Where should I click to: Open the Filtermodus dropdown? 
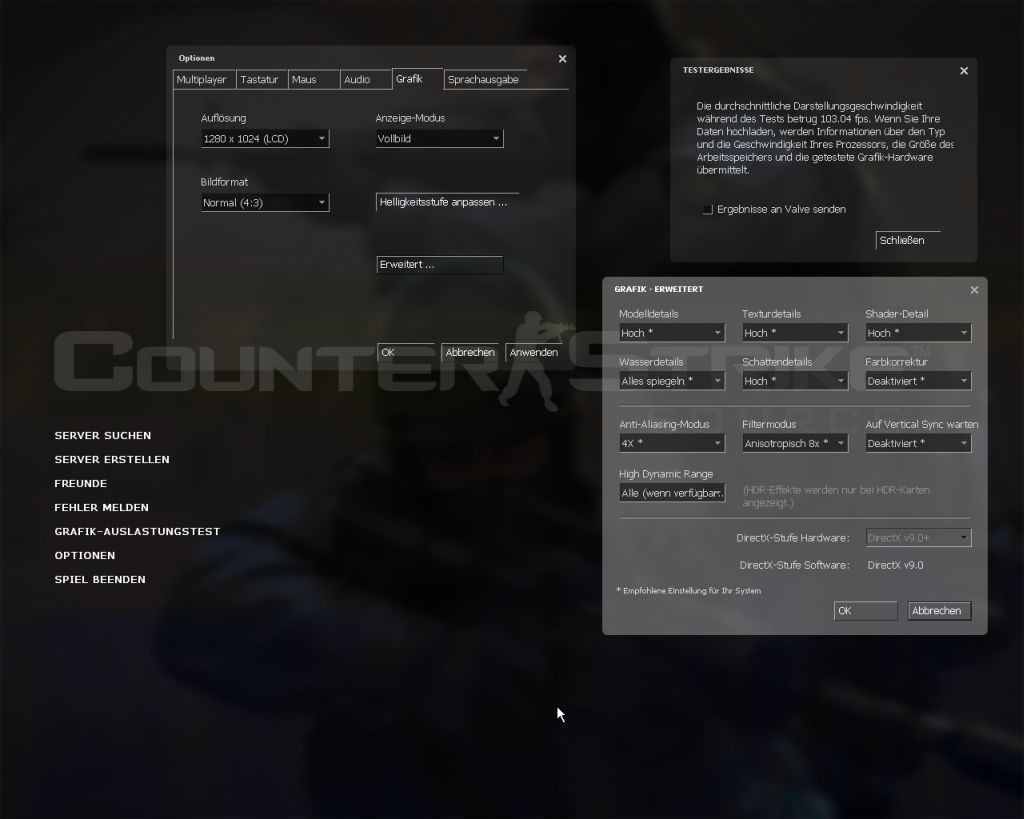795,443
